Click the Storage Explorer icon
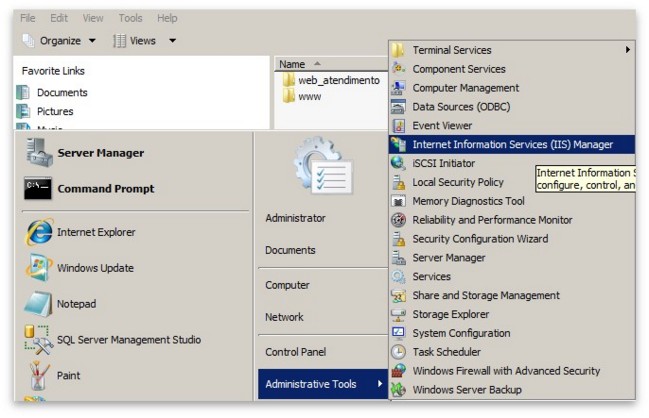 click(398, 315)
